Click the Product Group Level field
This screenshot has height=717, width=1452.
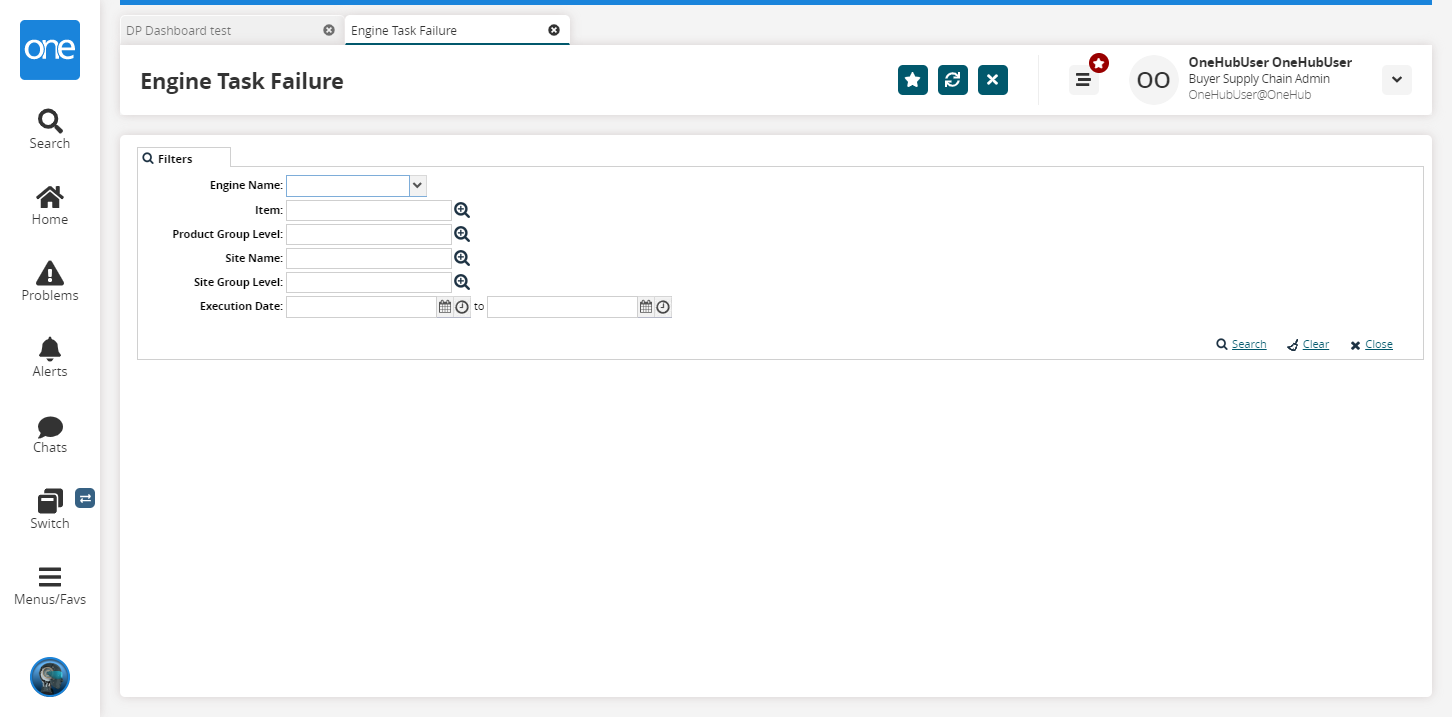pos(369,234)
